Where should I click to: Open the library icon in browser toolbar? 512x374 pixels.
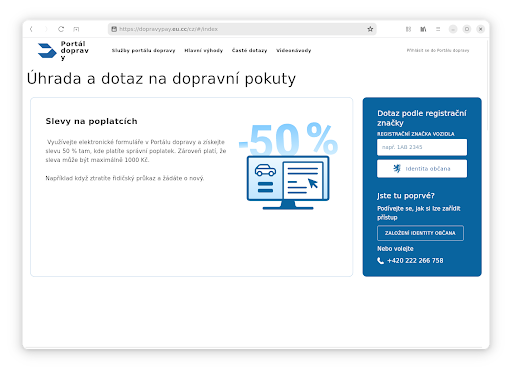423,29
